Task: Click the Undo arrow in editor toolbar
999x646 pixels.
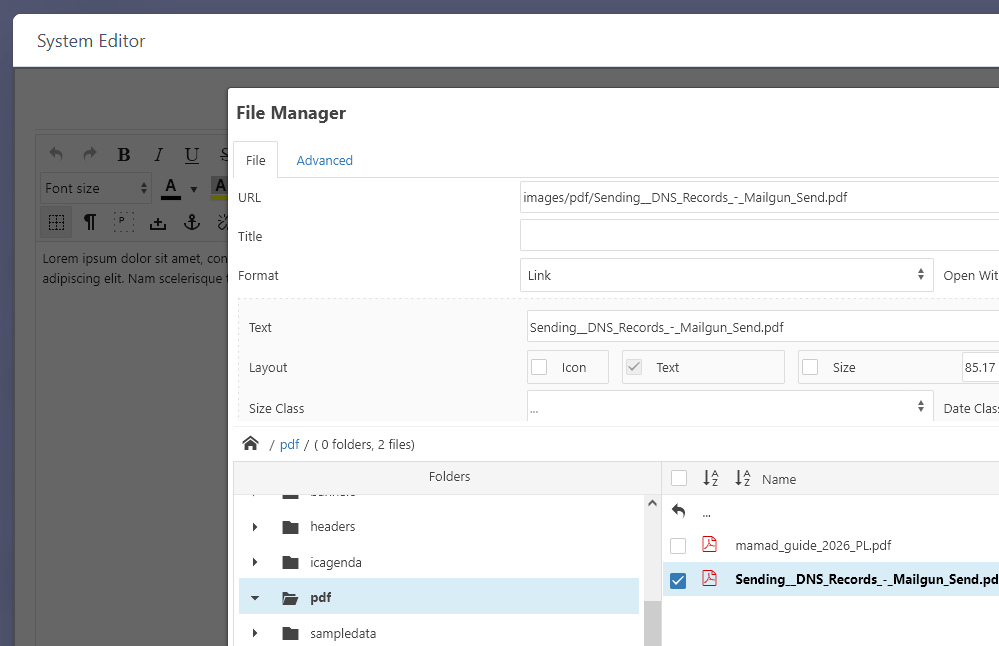Action: pos(56,154)
